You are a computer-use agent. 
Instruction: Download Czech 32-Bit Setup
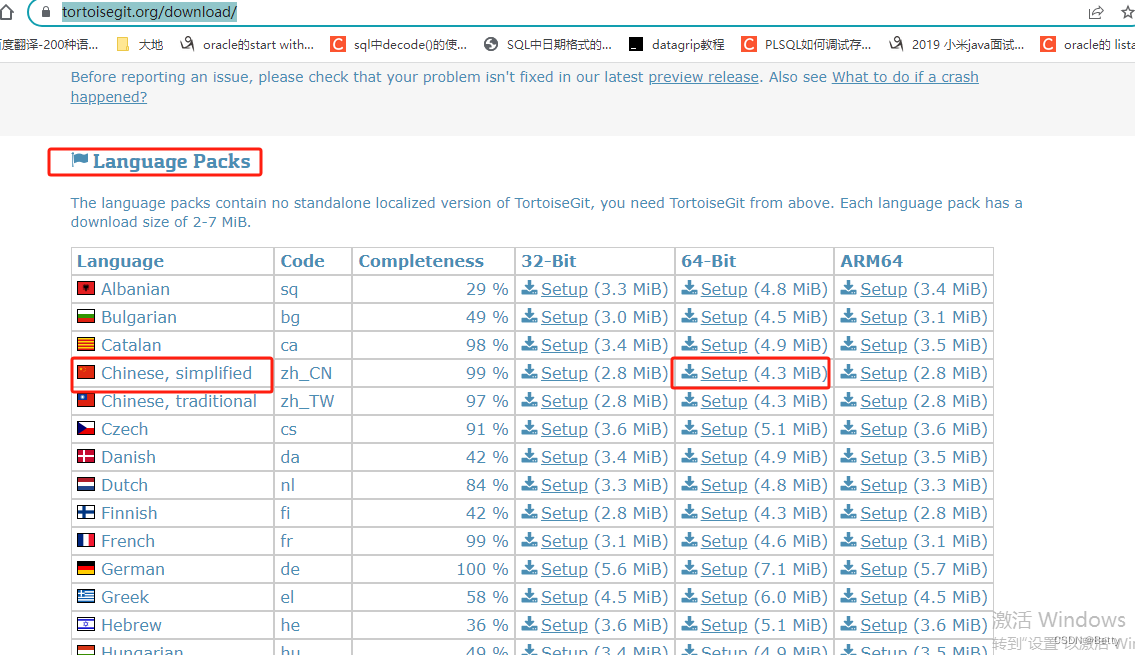[564, 429]
